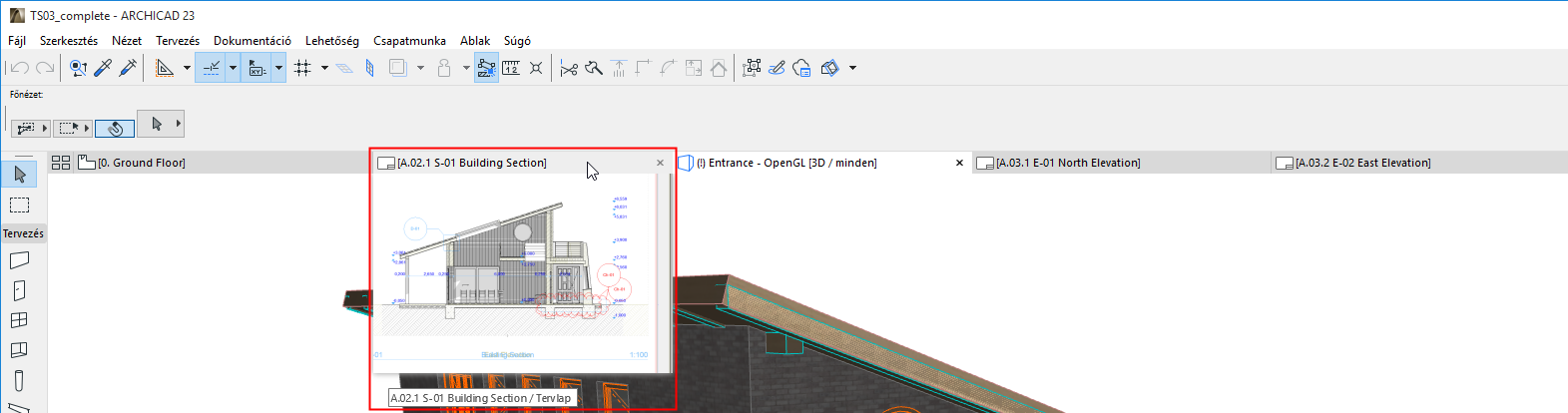Toggle the magnetic quick selection button

(x=115, y=128)
